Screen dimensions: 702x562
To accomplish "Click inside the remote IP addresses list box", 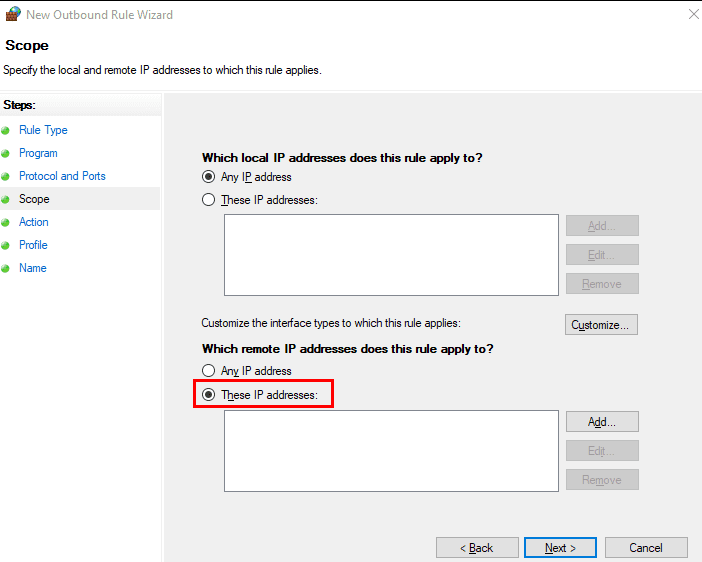I will pyautogui.click(x=391, y=451).
